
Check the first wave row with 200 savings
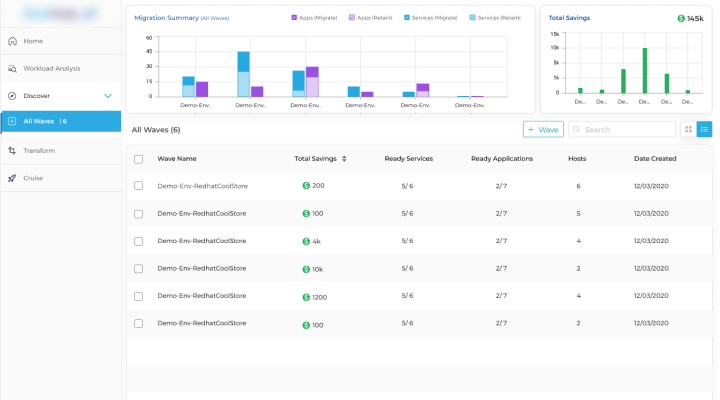pos(138,186)
